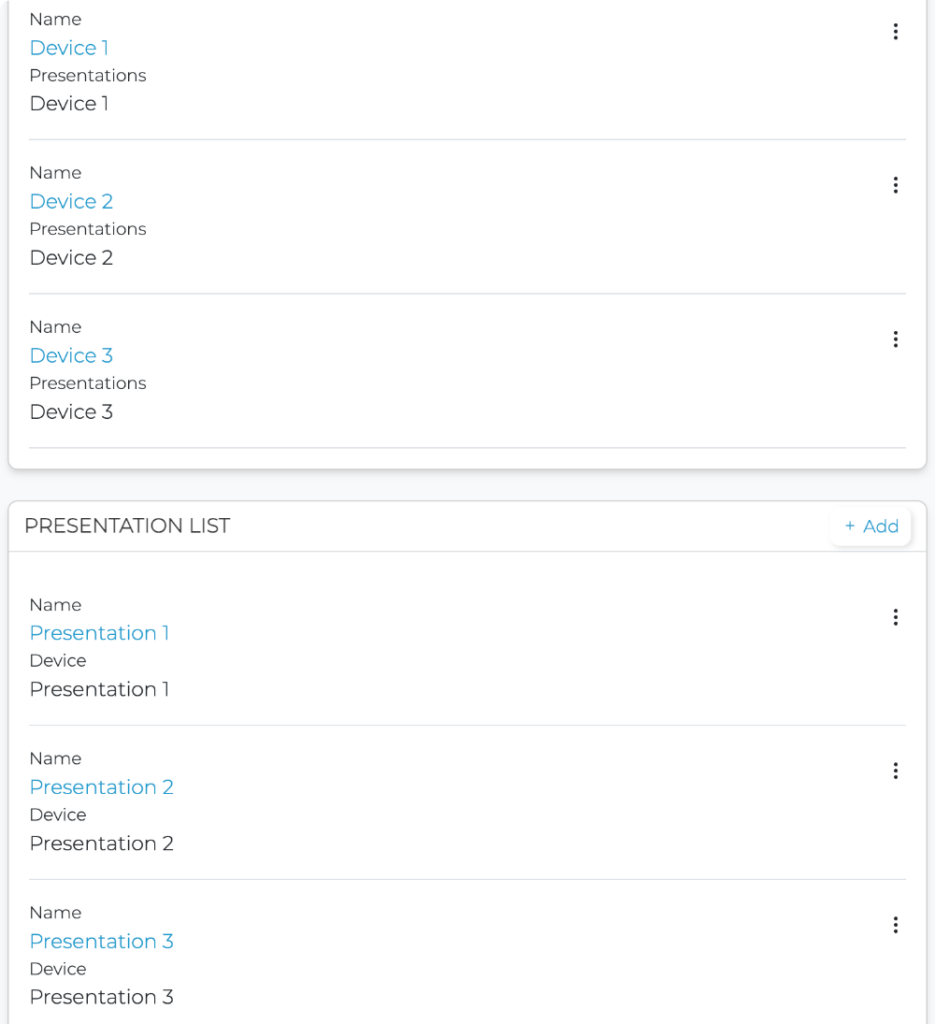Open the three-dot menu for Presentation 2

[x=895, y=771]
